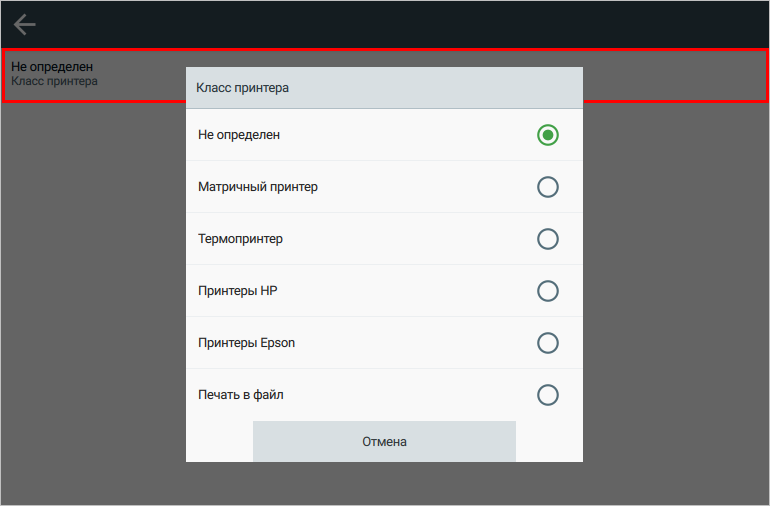Image resolution: width=770 pixels, height=506 pixels.
Task: Select the Не определен radio button
Action: 548,135
